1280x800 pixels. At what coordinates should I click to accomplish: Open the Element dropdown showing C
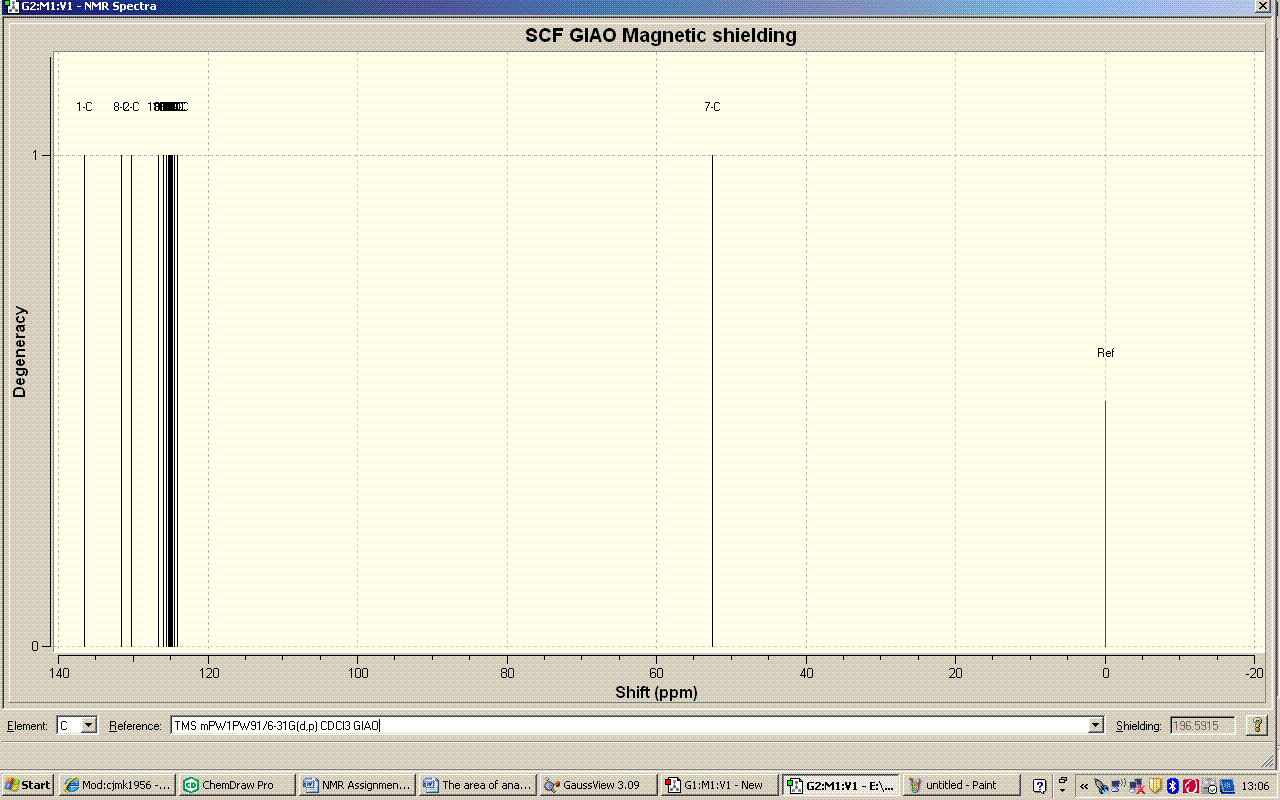coord(77,725)
